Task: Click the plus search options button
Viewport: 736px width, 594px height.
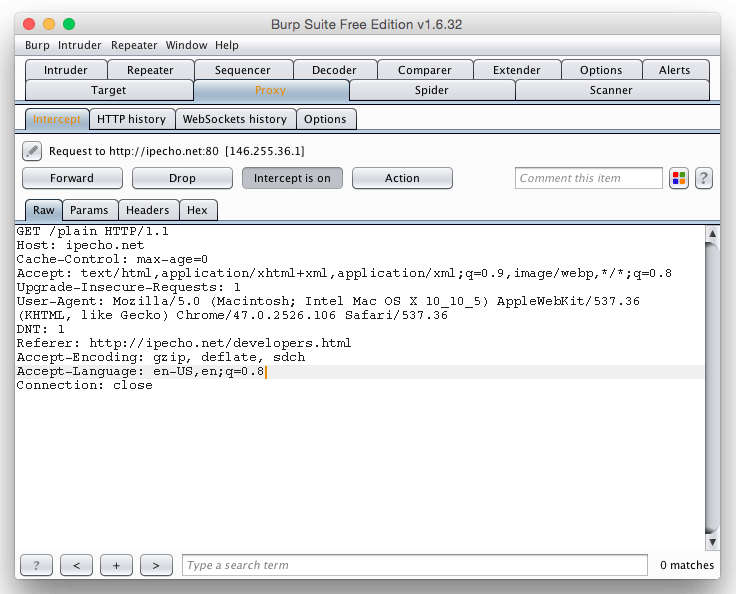Action: (116, 565)
